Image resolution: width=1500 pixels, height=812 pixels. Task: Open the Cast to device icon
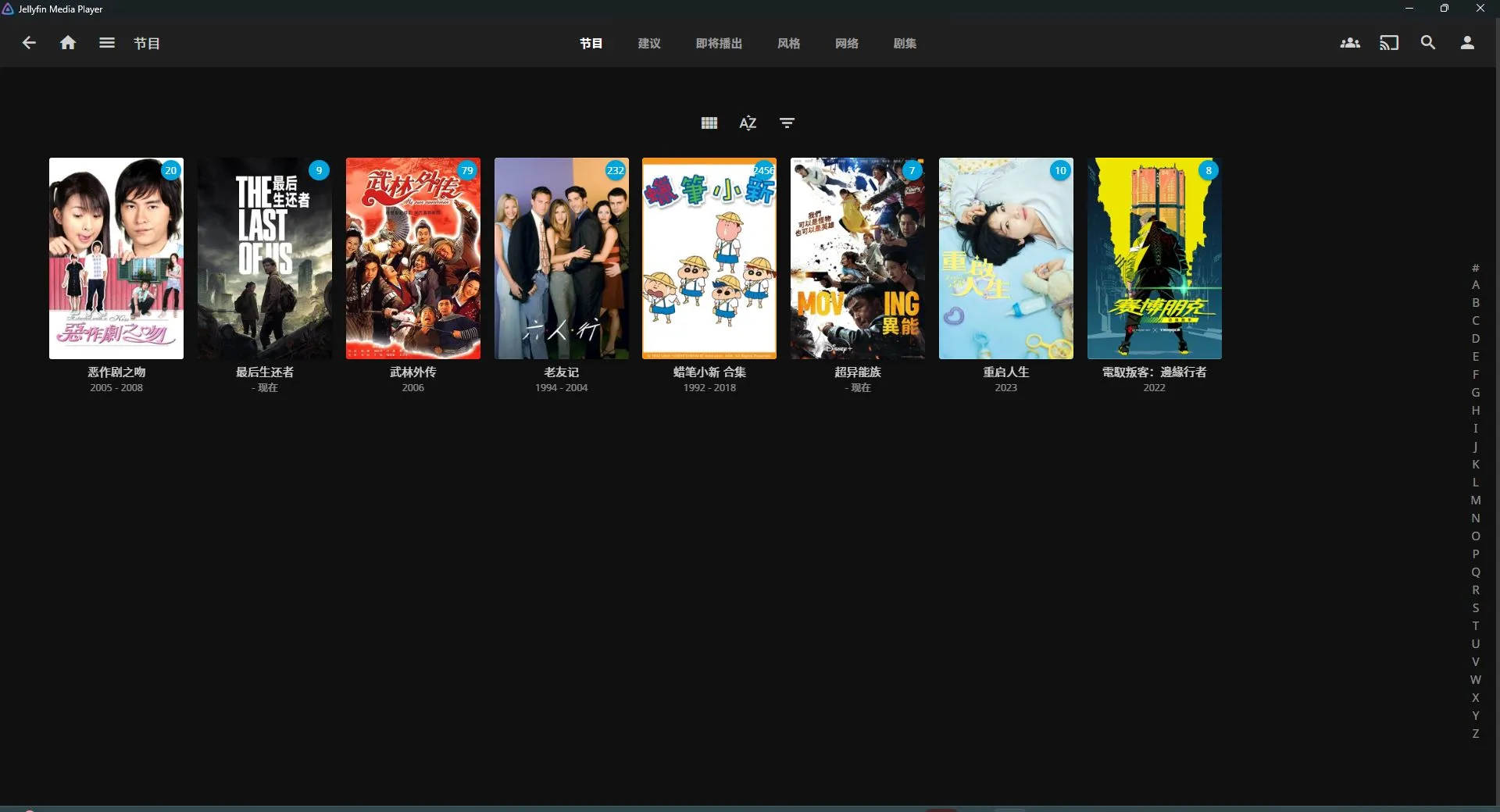(1389, 43)
